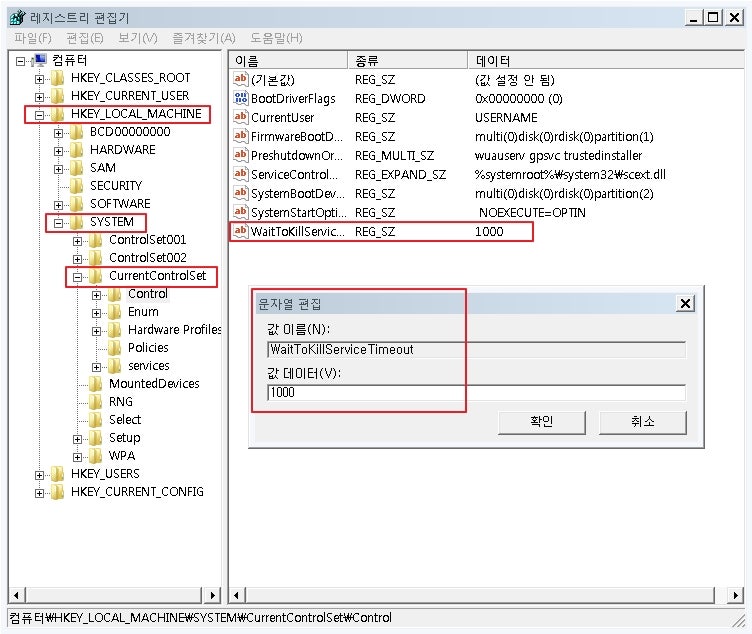Click the registry editor title bar icon
752x634 pixels.
tap(17, 18)
